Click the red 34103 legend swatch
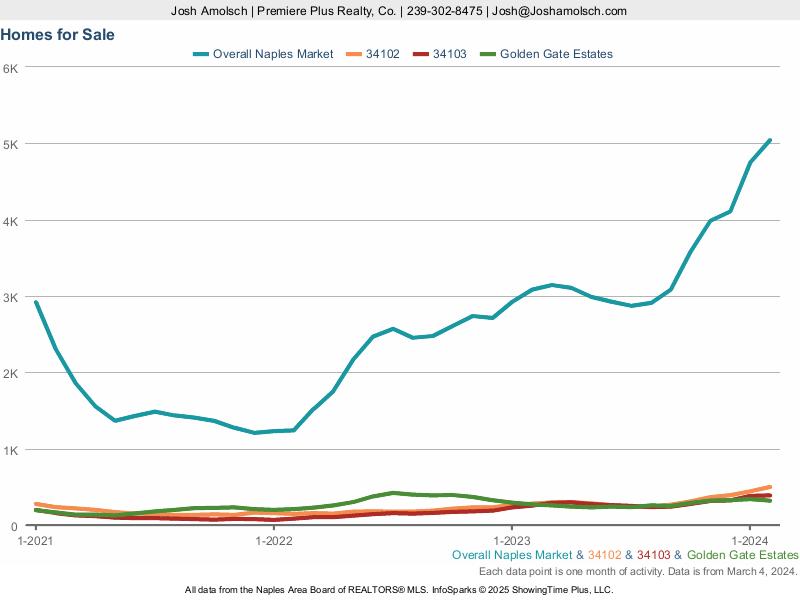The width and height of the screenshot is (800, 600). click(x=421, y=54)
